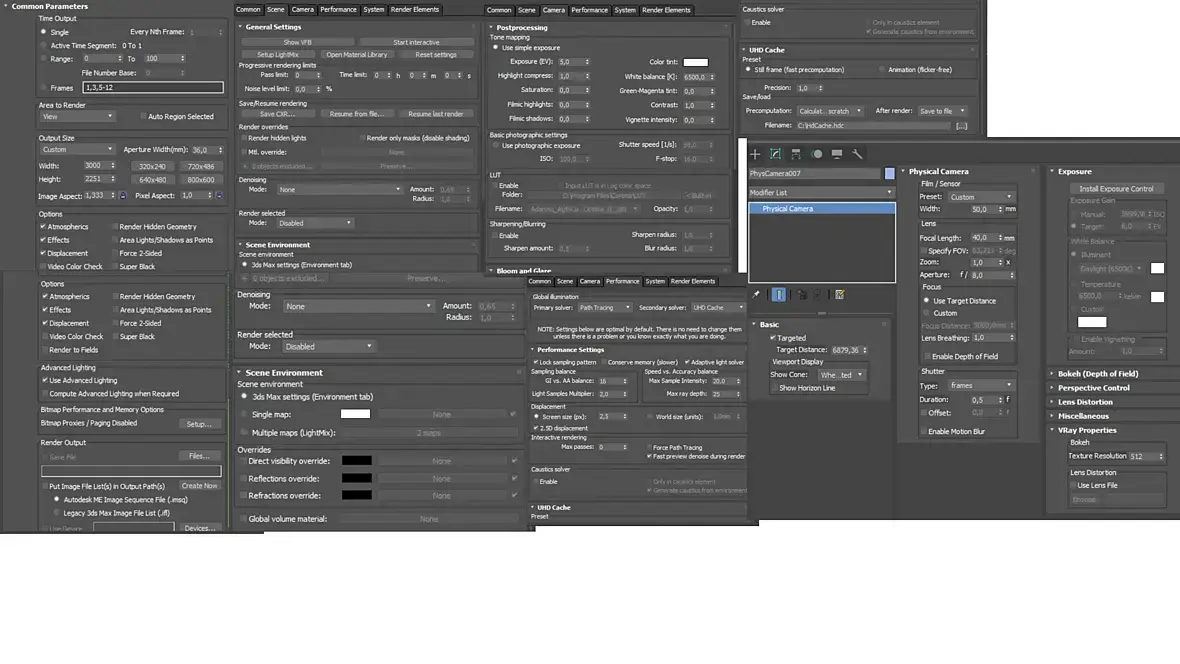Image resolution: width=1180 pixels, height=664 pixels.
Task: Open Render Elements tab above General Settings
Action: pyautogui.click(x=415, y=10)
